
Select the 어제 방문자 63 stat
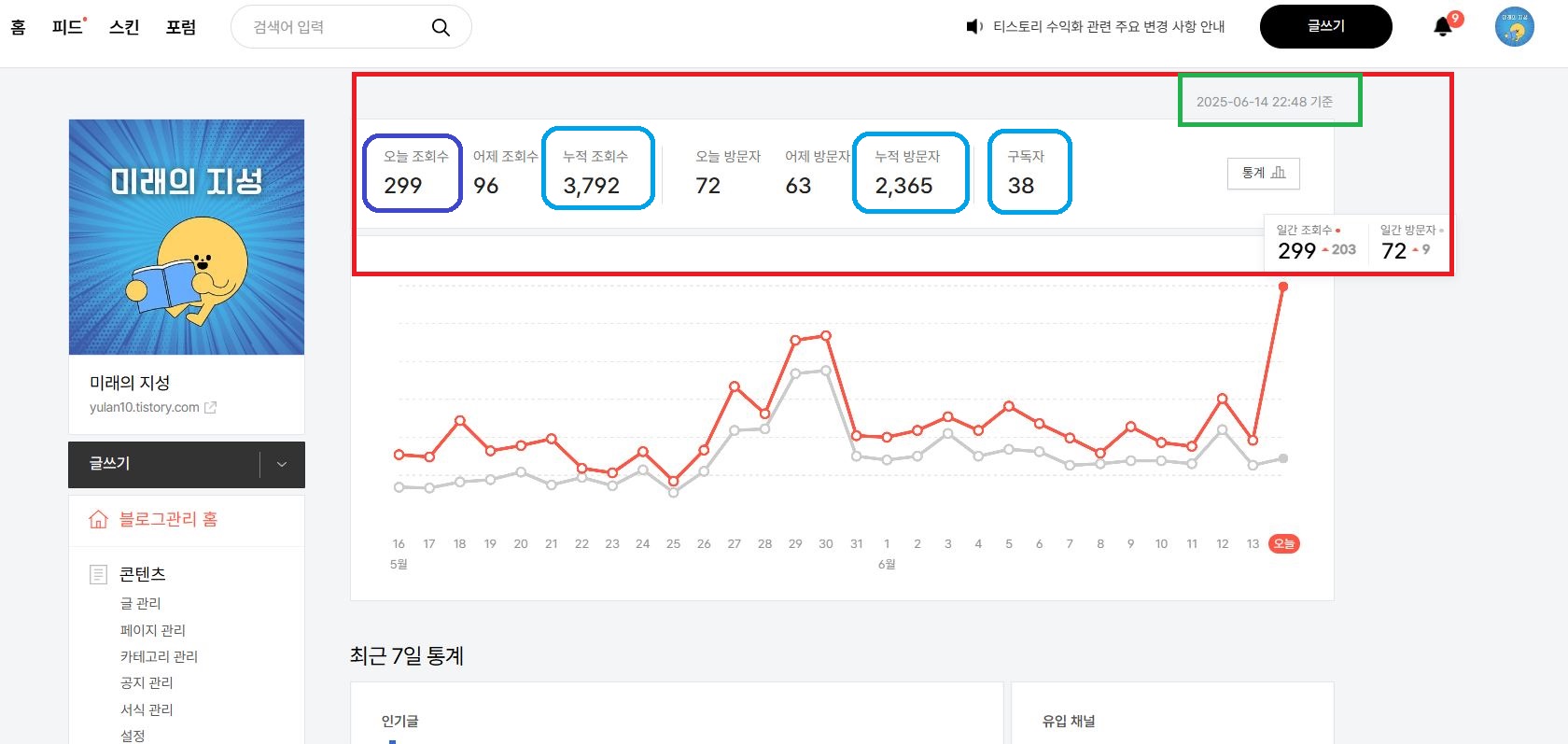[x=818, y=173]
